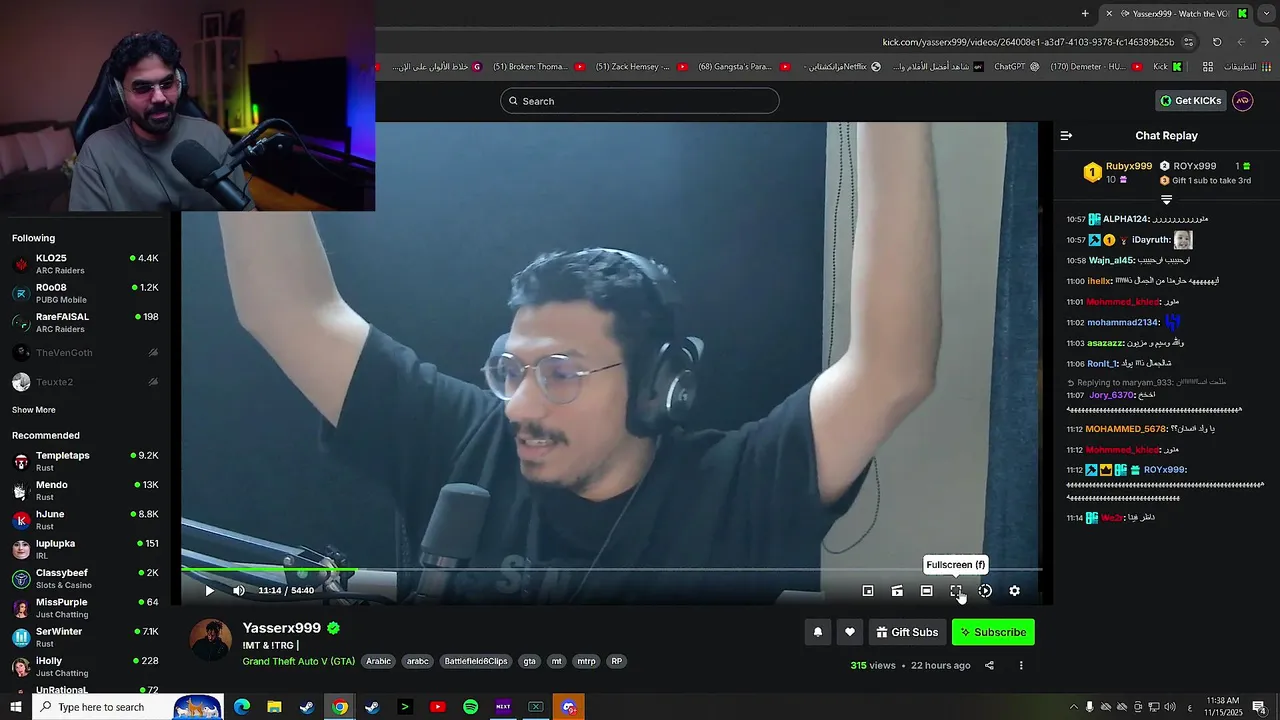This screenshot has width=1280, height=720.
Task: Open the playback speed control
Action: [985, 591]
